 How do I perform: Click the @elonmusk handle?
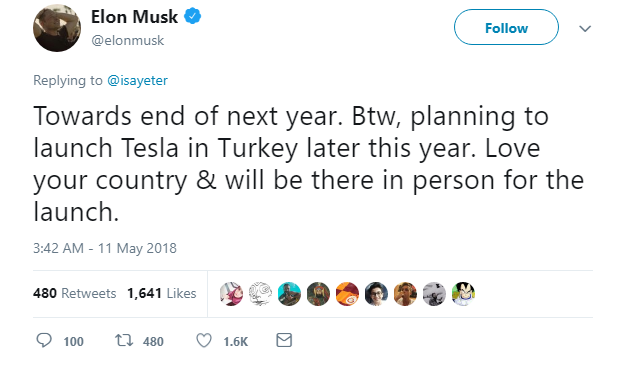coord(127,40)
